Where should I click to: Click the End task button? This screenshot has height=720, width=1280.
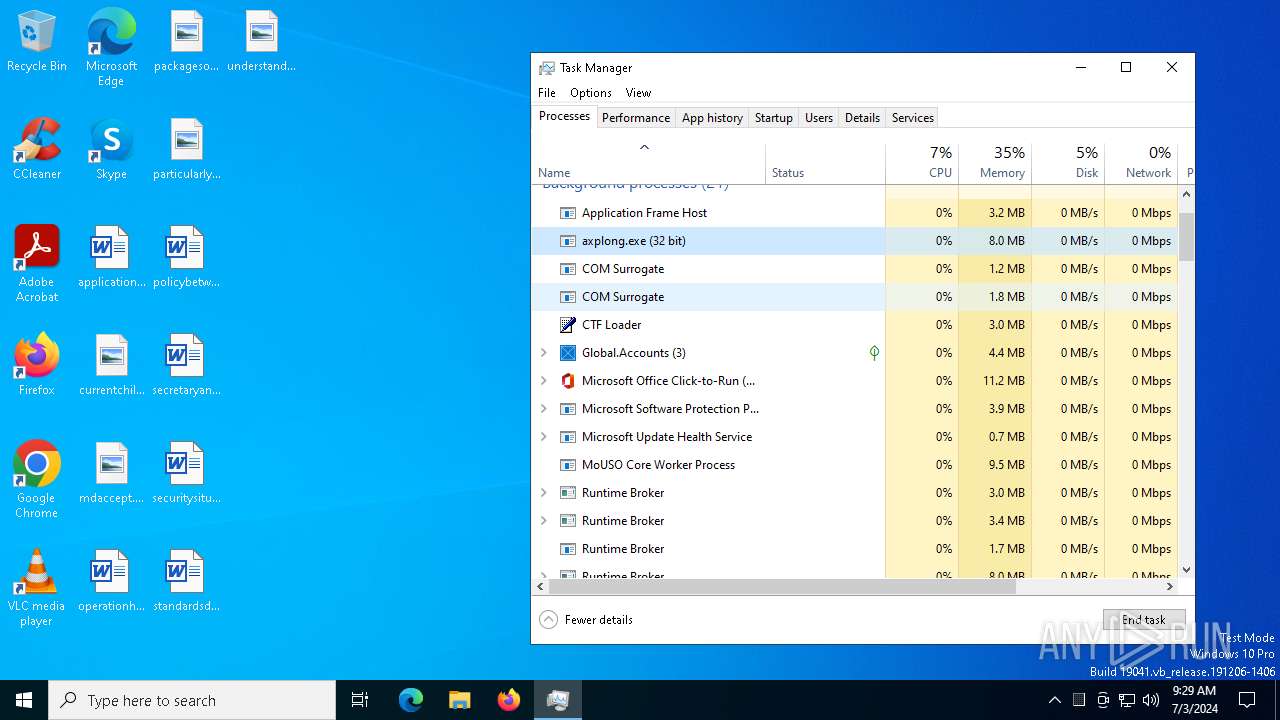[1144, 620]
